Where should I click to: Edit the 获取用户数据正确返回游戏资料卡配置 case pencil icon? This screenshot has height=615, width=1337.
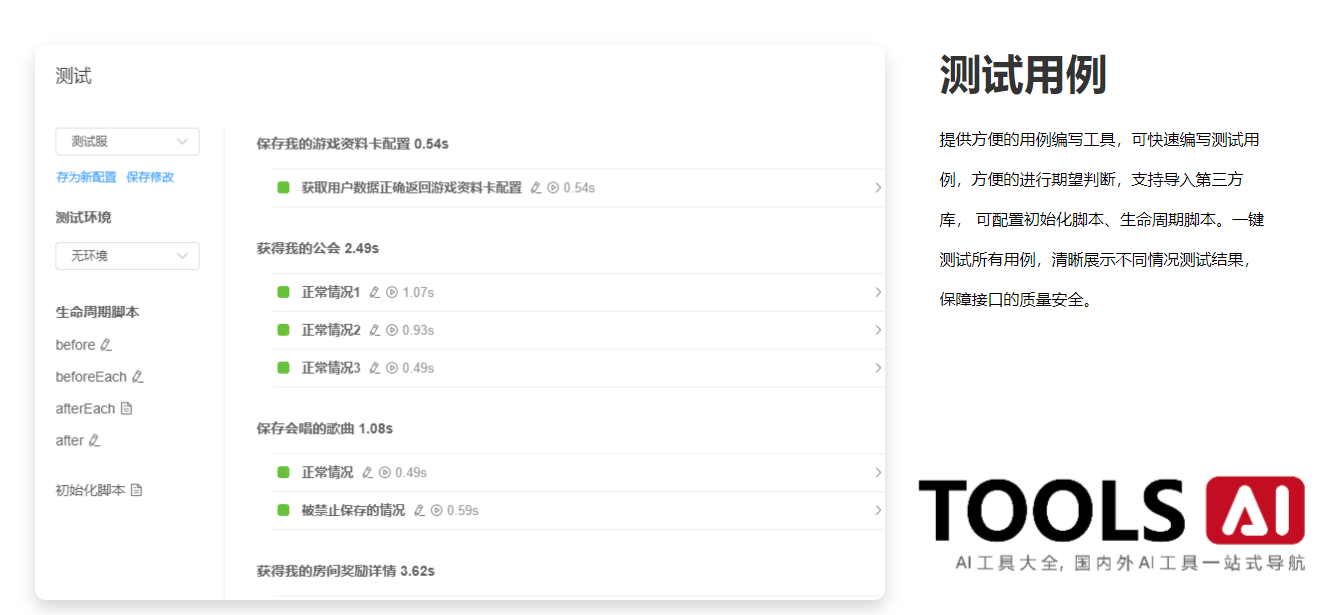[536, 188]
